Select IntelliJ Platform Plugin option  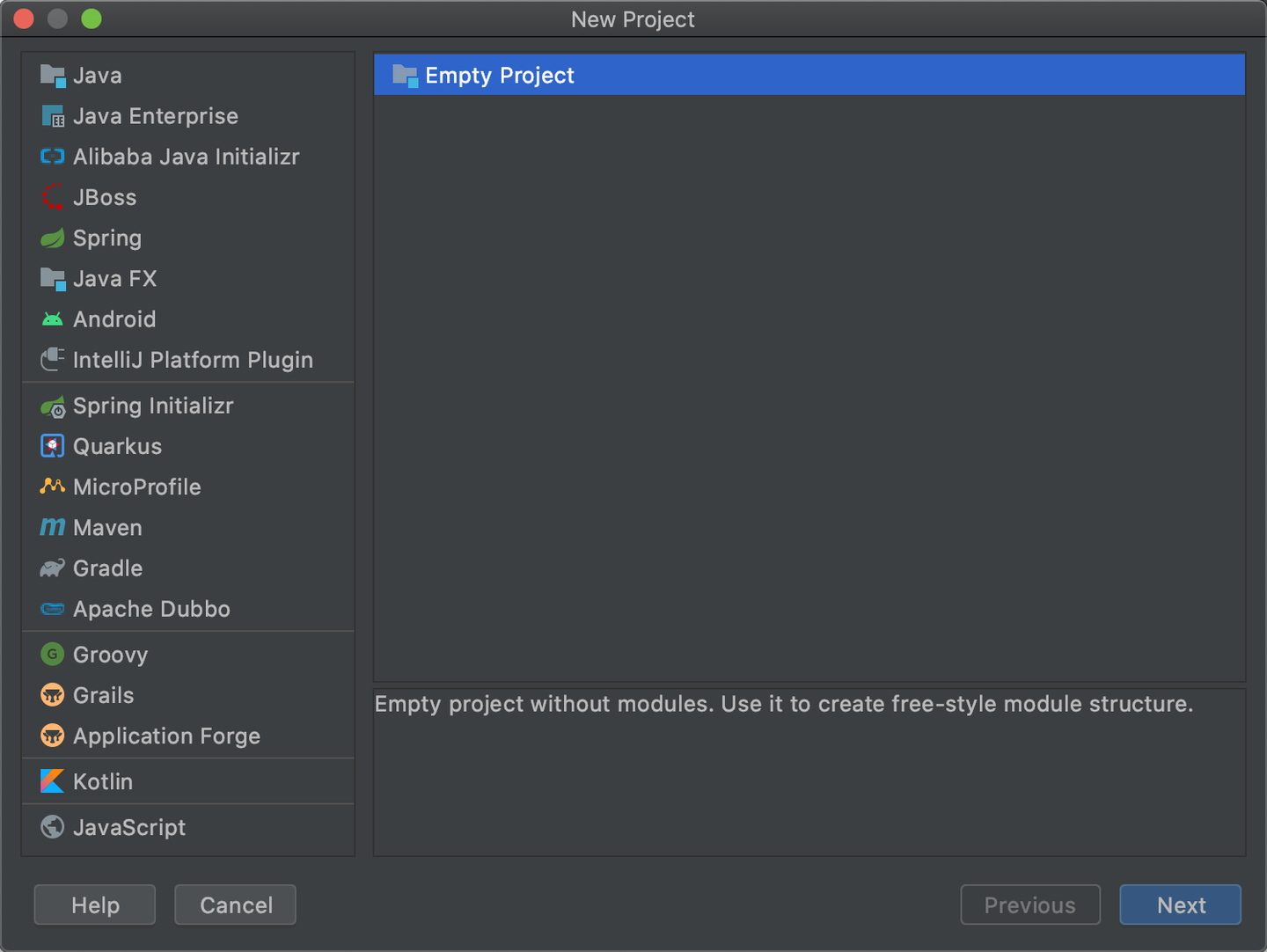193,360
